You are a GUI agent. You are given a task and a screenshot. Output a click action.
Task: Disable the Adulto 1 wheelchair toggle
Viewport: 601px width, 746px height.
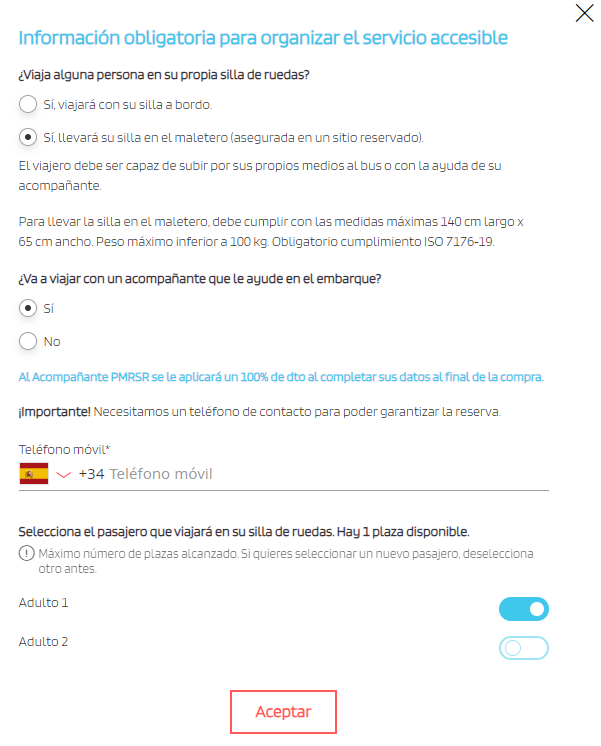coord(523,609)
